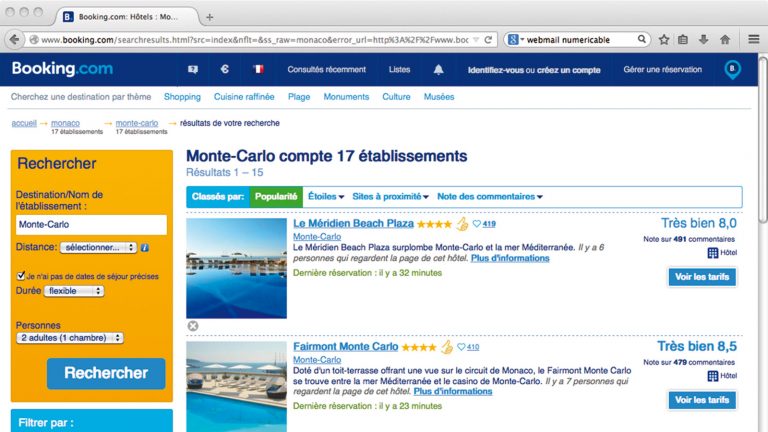Reload the page with the refresh icon
Viewport: 768px width, 432px height.
[x=488, y=40]
